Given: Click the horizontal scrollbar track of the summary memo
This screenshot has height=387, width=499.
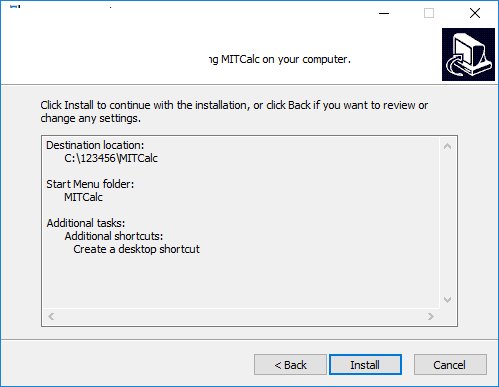Looking at the screenshot, I should pyautogui.click(x=241, y=316).
